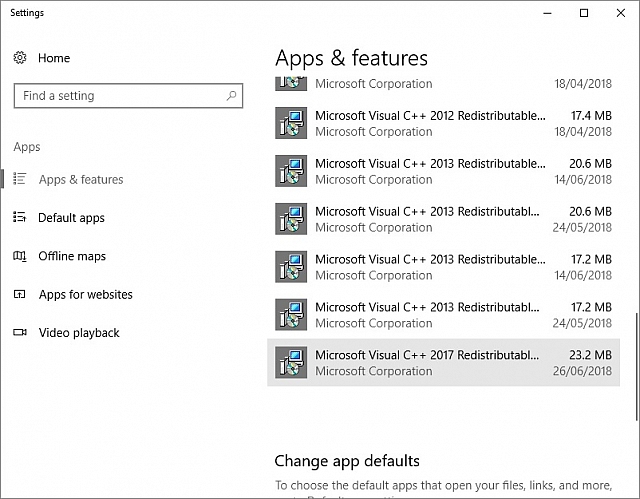Click icon of Visual C++ 2013 20.6 MB 14/06/2018 entry
This screenshot has width=640, height=499.
coord(291,171)
